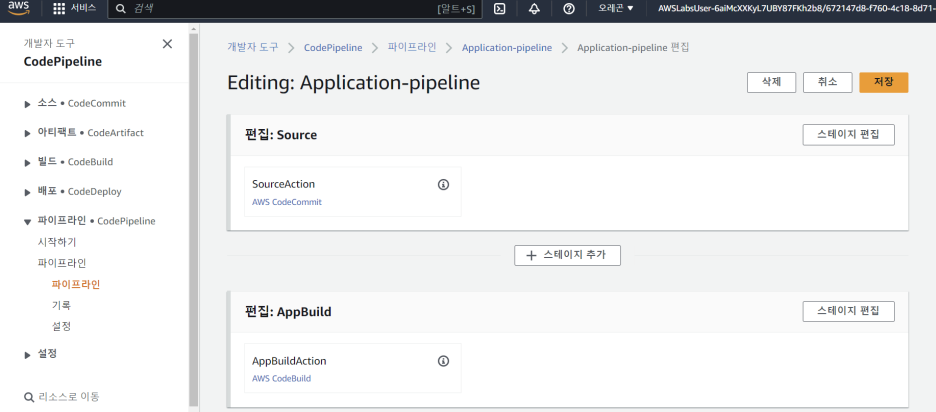Open AWS CodeCommit link on SourceAction
936x412 pixels.
287,202
